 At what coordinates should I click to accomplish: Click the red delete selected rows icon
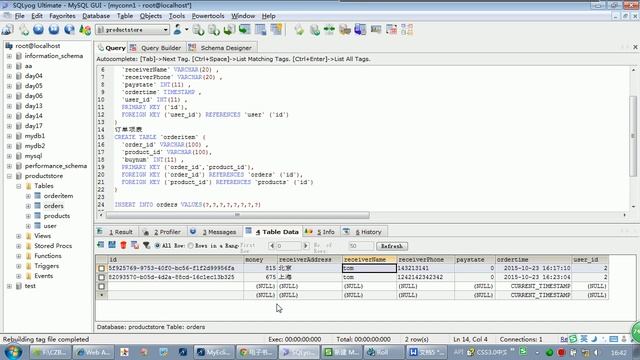(123, 245)
